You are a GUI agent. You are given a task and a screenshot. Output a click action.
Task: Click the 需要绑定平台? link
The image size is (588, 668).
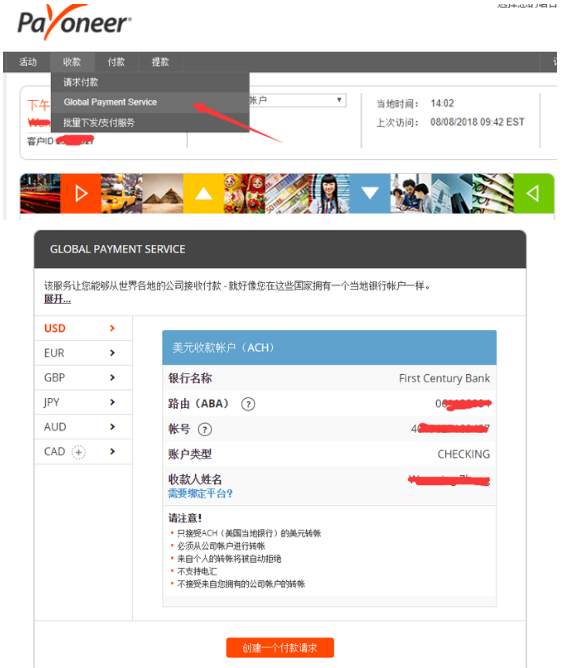(200, 493)
